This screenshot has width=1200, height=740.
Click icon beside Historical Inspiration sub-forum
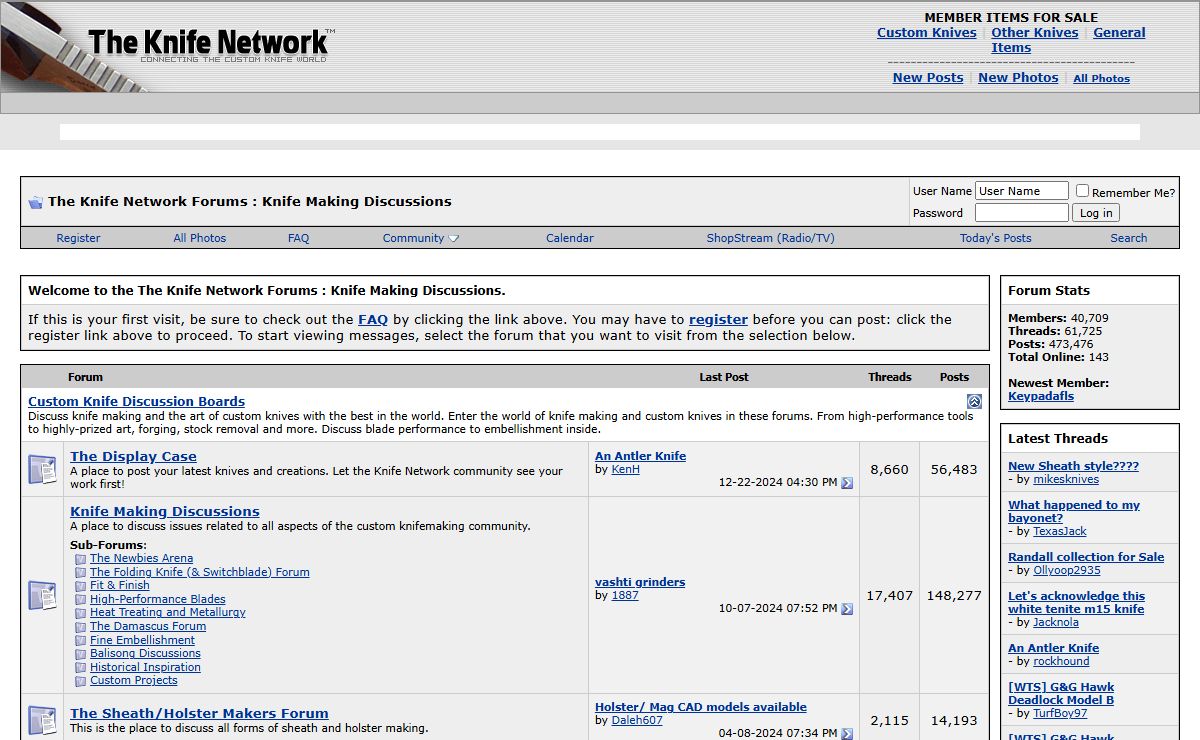click(x=81, y=668)
